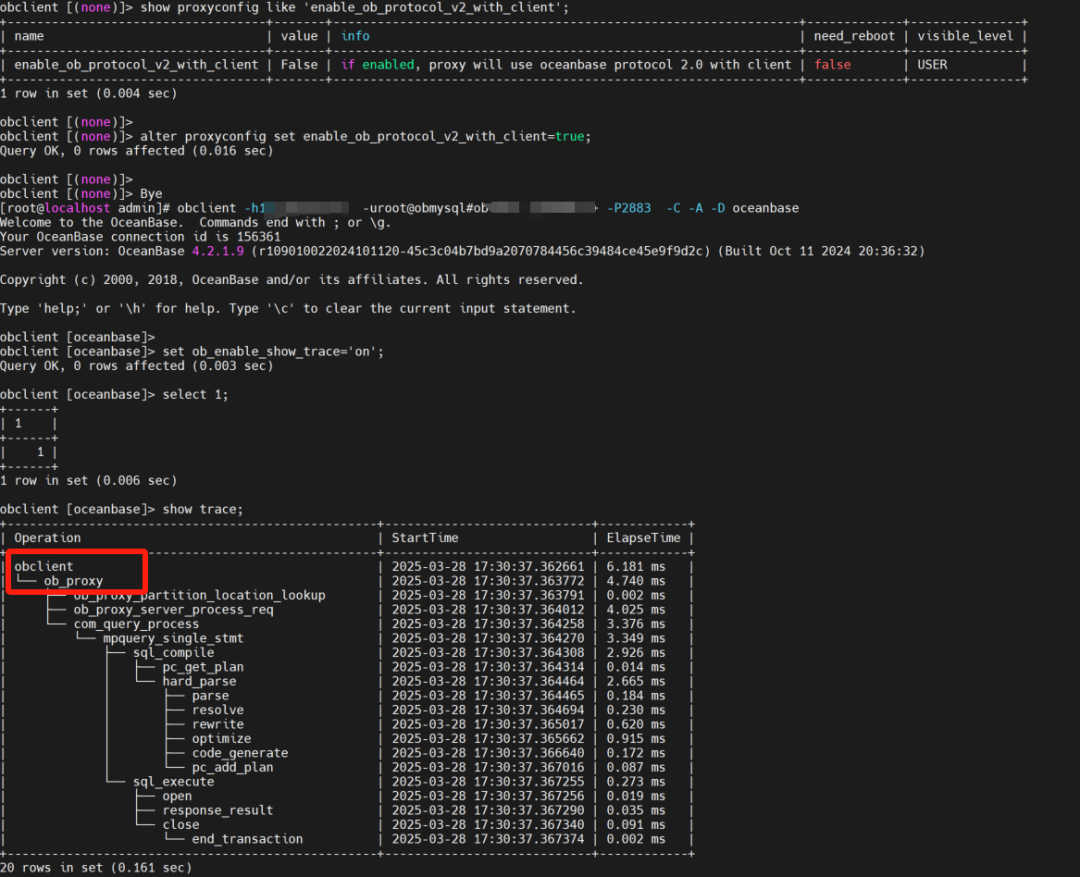Viewport: 1080px width, 877px height.
Task: Click start time '2025-03-28 17:30:37.362661'
Action: click(x=488, y=566)
